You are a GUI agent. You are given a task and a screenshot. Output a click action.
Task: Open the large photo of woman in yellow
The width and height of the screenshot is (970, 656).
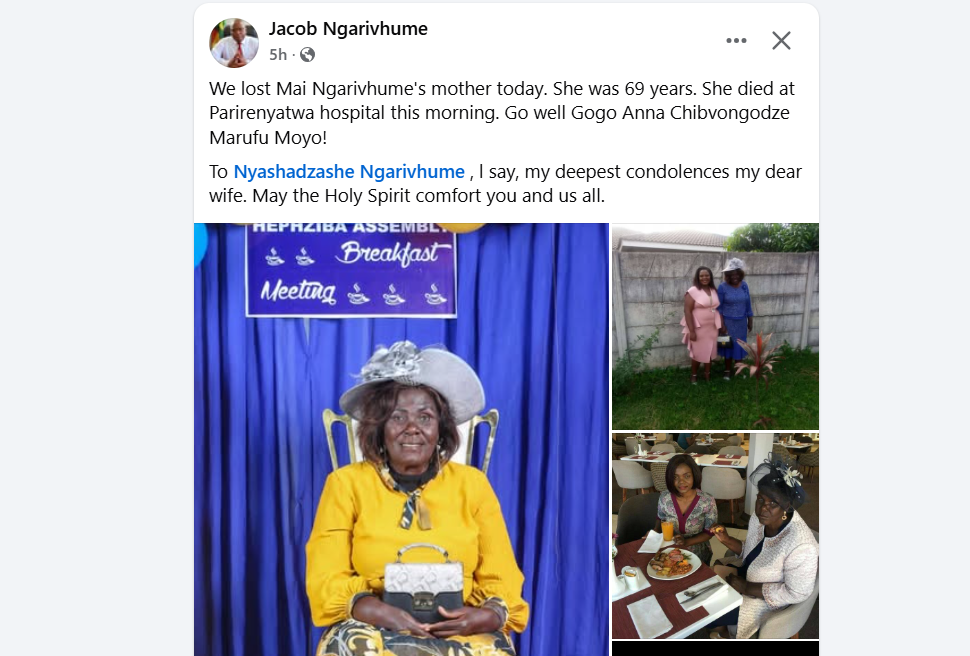pos(401,439)
